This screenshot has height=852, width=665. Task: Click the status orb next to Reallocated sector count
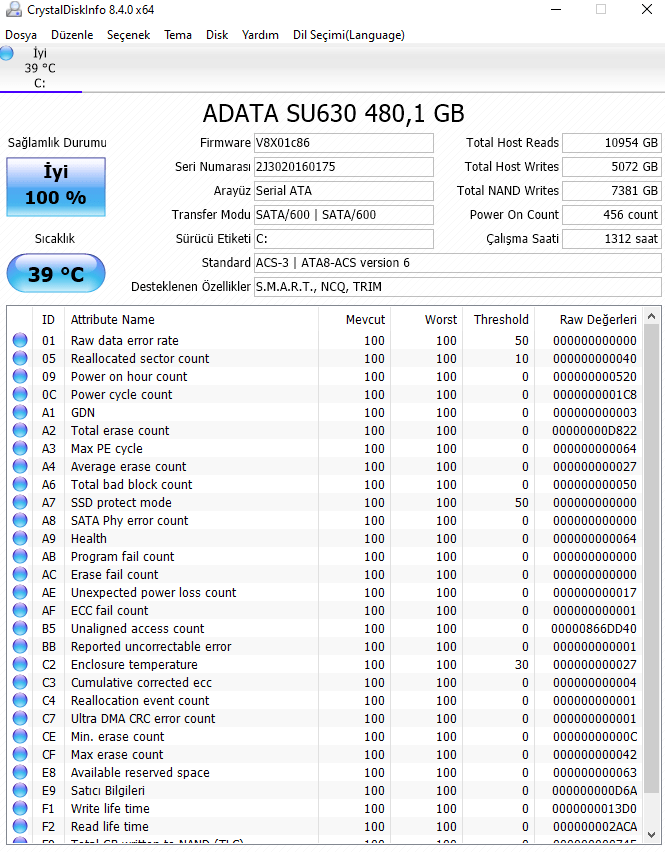pyautogui.click(x=20, y=359)
